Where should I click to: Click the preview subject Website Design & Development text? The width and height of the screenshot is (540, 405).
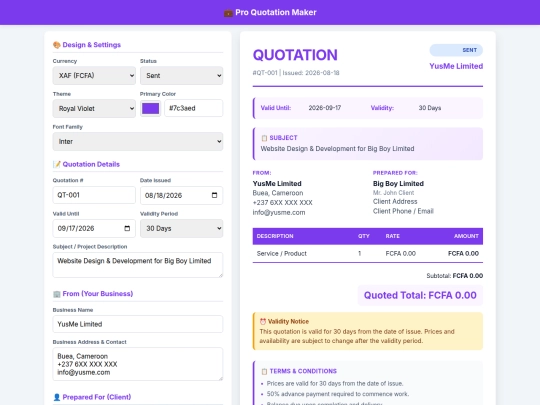[337, 149]
